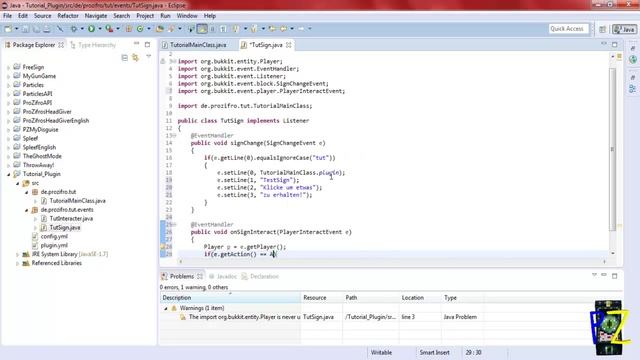This screenshot has width=640, height=360.
Task: Click the editor vertical scrollbar thumb
Action: 612,149
